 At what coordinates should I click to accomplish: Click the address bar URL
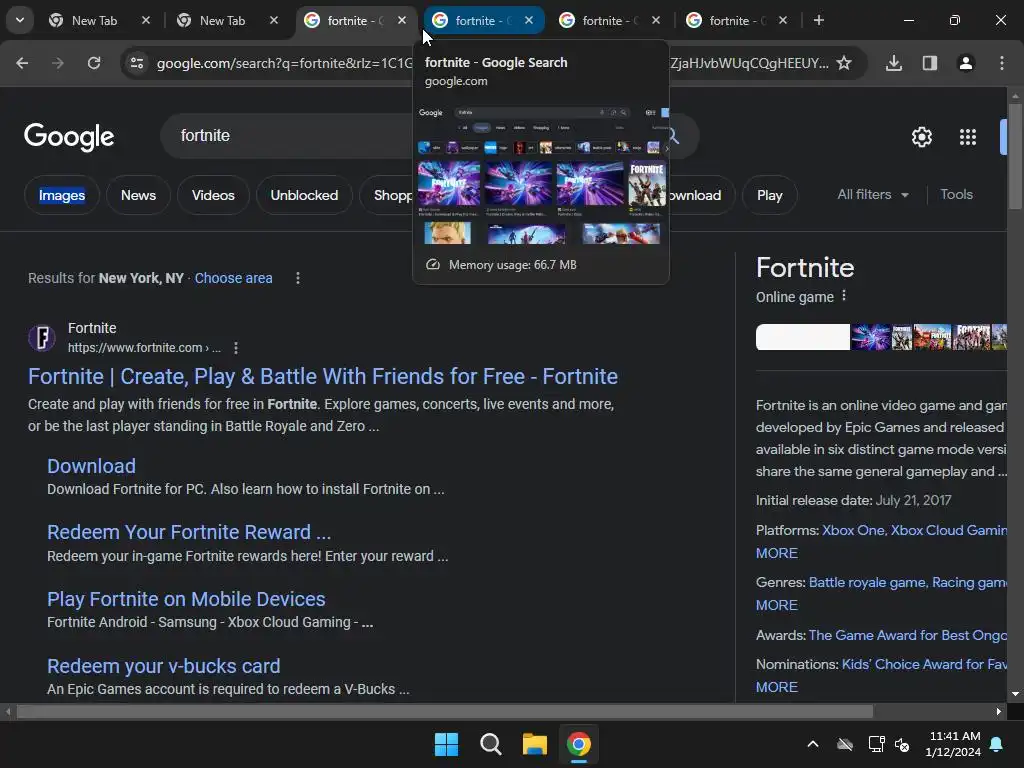(x=284, y=63)
